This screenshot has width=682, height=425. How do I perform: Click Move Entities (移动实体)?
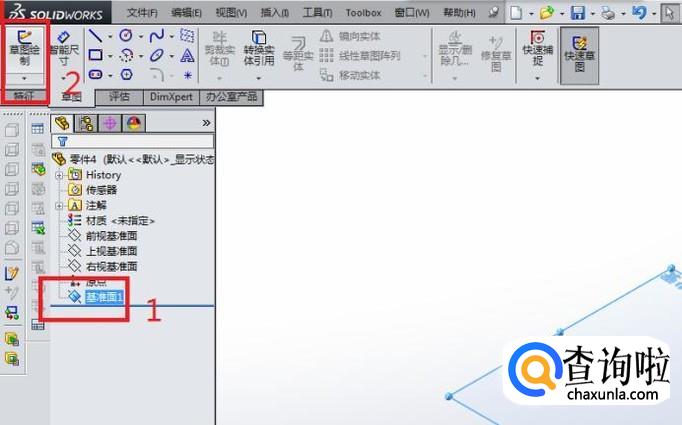[x=350, y=75]
